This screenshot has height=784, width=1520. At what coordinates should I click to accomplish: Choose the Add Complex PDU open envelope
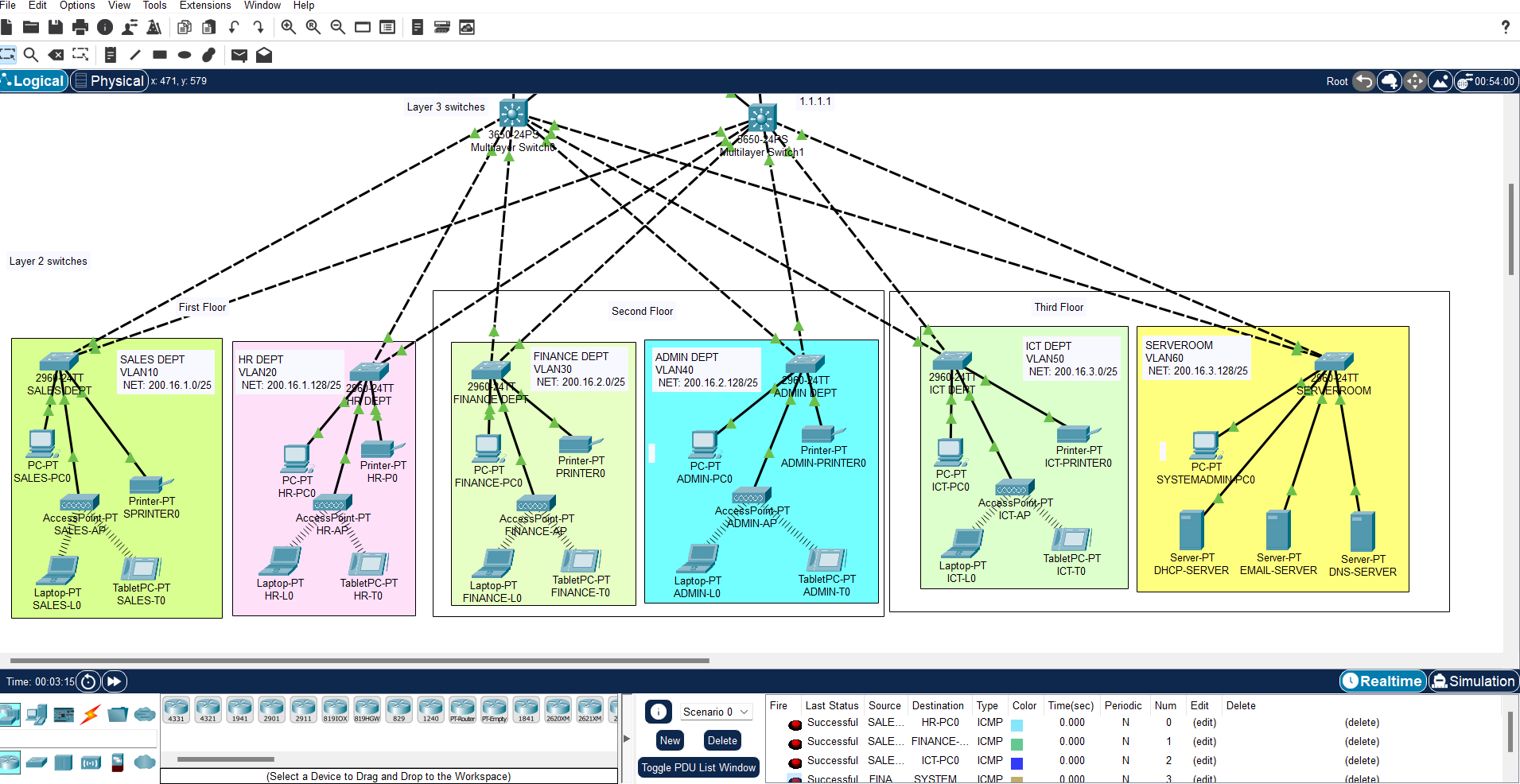coord(264,54)
